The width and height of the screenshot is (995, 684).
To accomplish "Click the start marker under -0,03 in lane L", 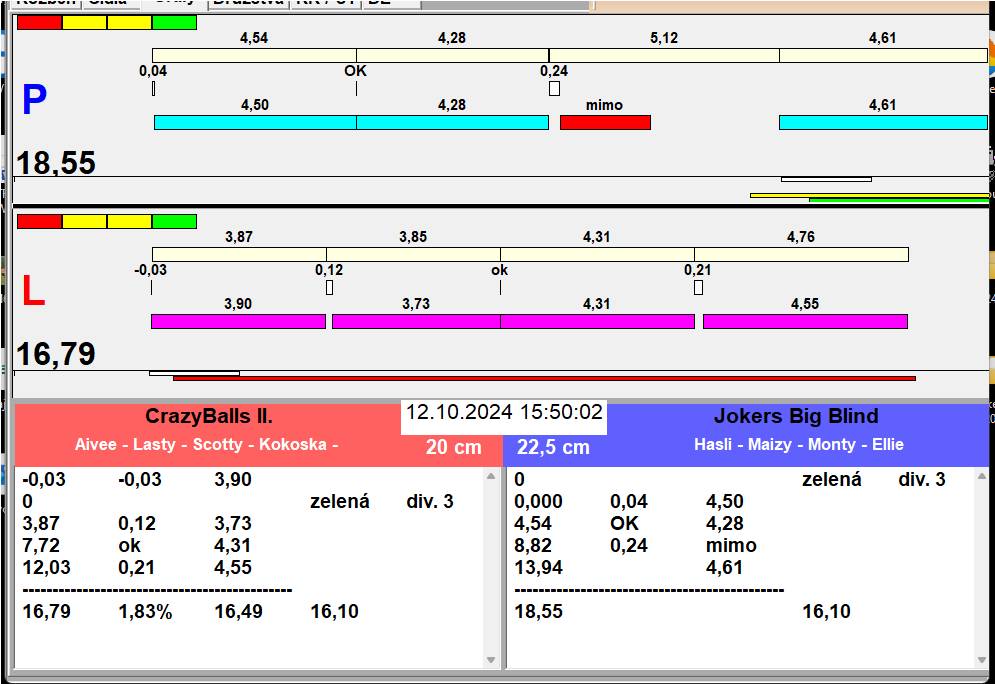I will [151, 287].
